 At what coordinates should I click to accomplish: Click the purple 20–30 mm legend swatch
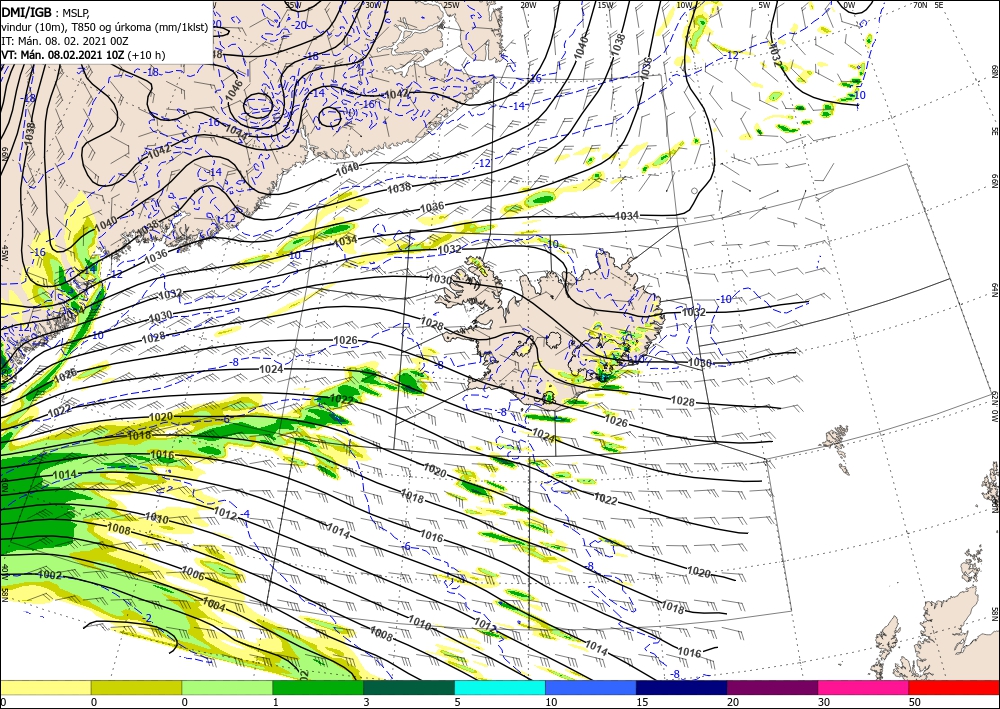[x=772, y=688]
